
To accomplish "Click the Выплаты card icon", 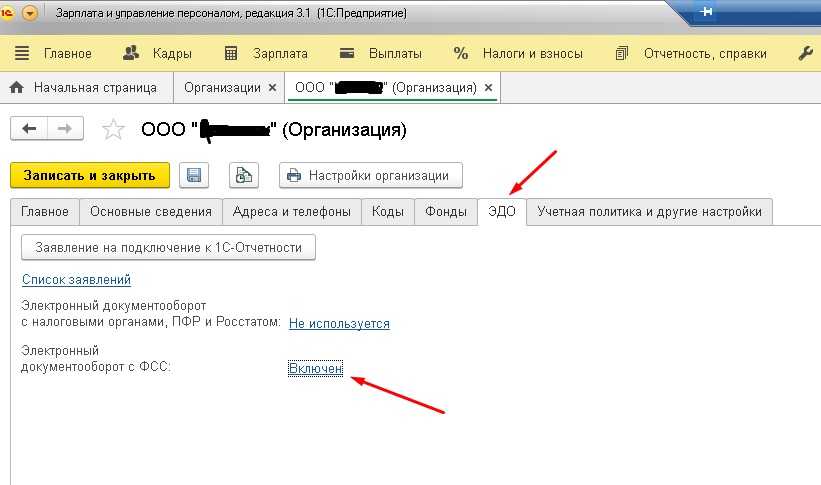I will coord(347,53).
